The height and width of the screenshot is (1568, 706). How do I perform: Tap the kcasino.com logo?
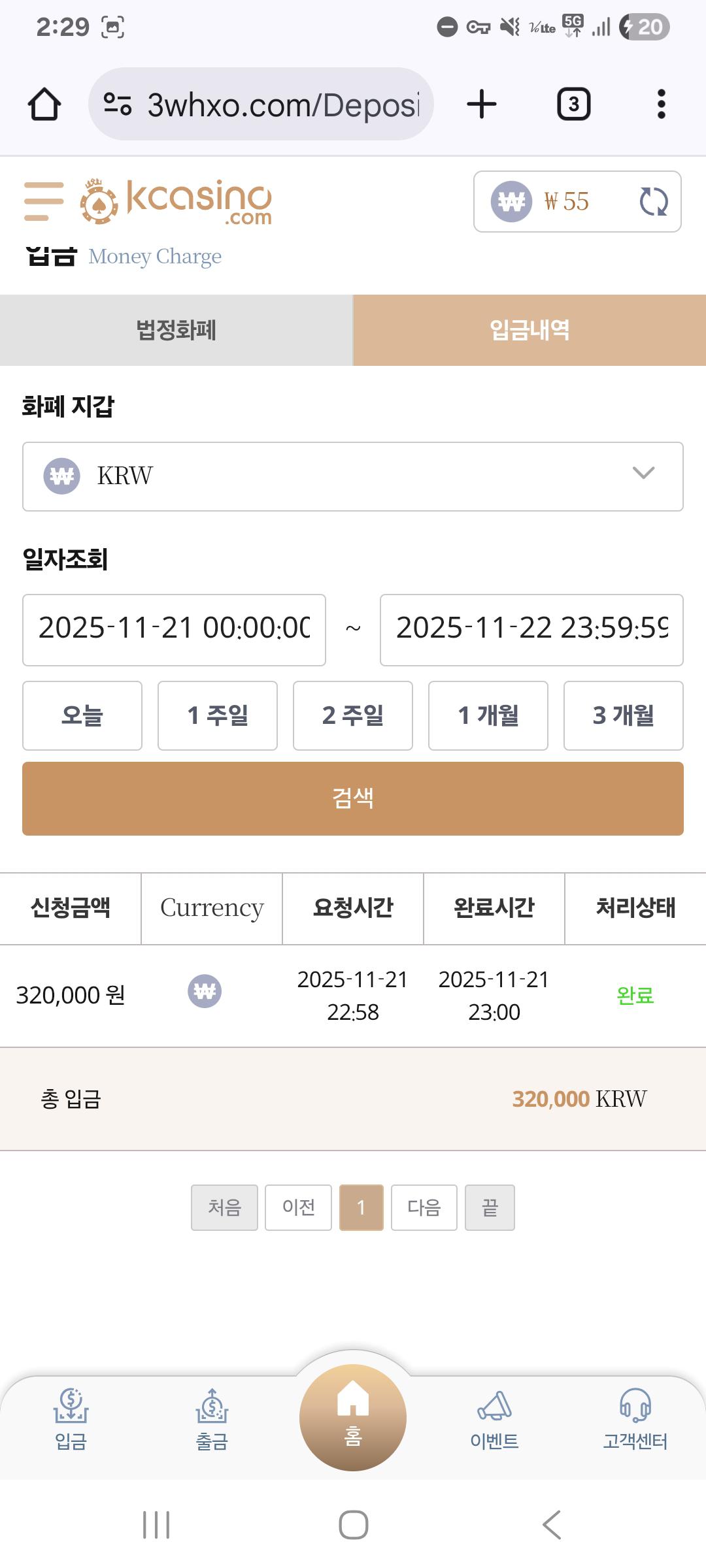tap(176, 201)
